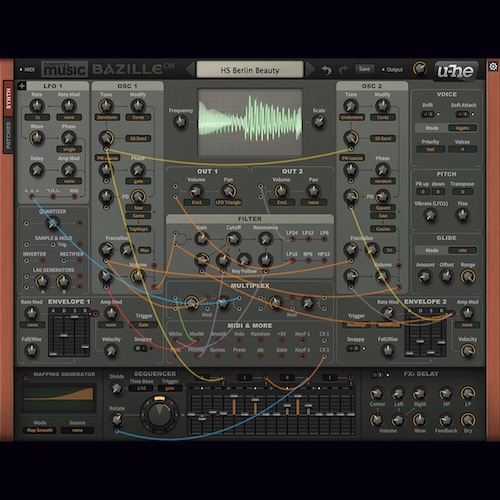Click the OSC 1 TapMap1 selector

(x=138, y=229)
